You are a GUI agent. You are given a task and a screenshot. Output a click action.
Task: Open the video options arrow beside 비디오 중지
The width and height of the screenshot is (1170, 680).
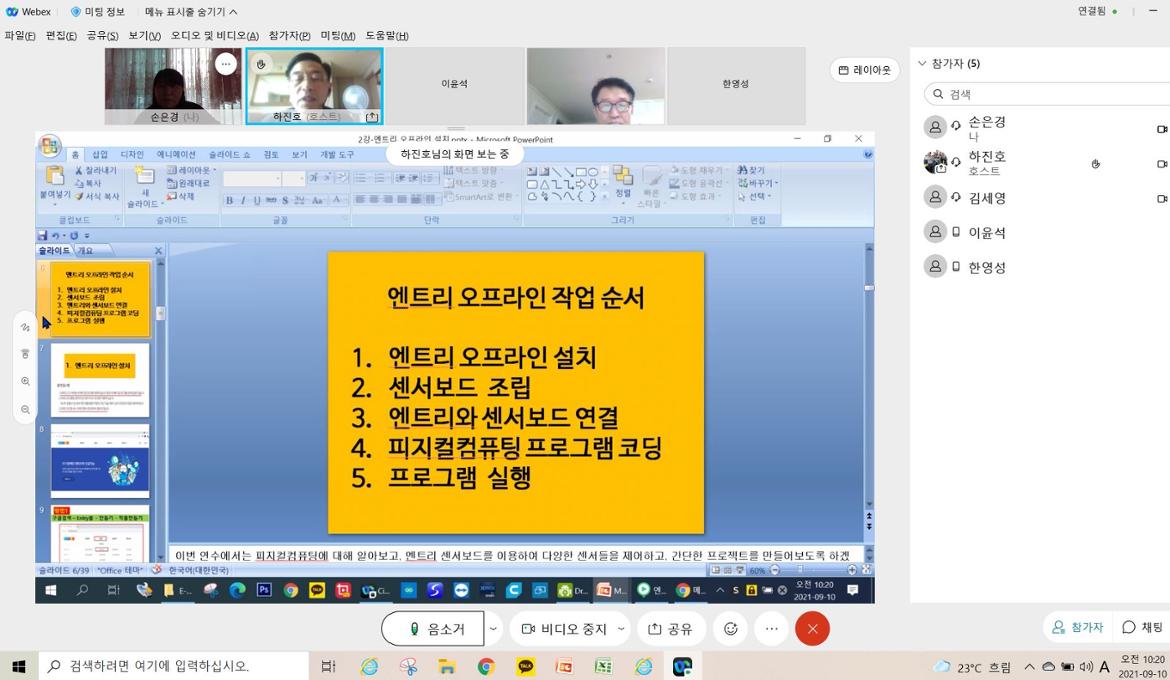point(622,628)
